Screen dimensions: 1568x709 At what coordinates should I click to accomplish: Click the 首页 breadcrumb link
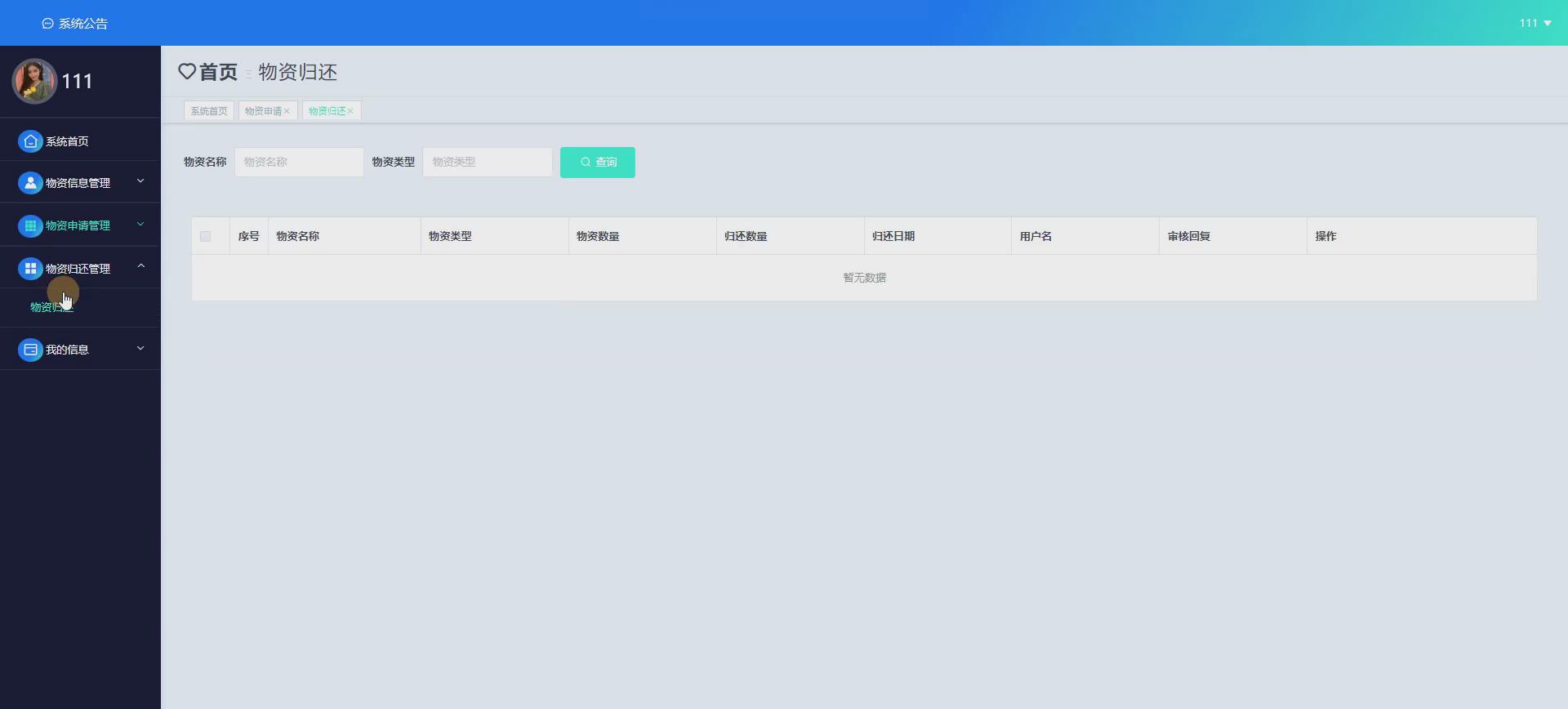218,72
